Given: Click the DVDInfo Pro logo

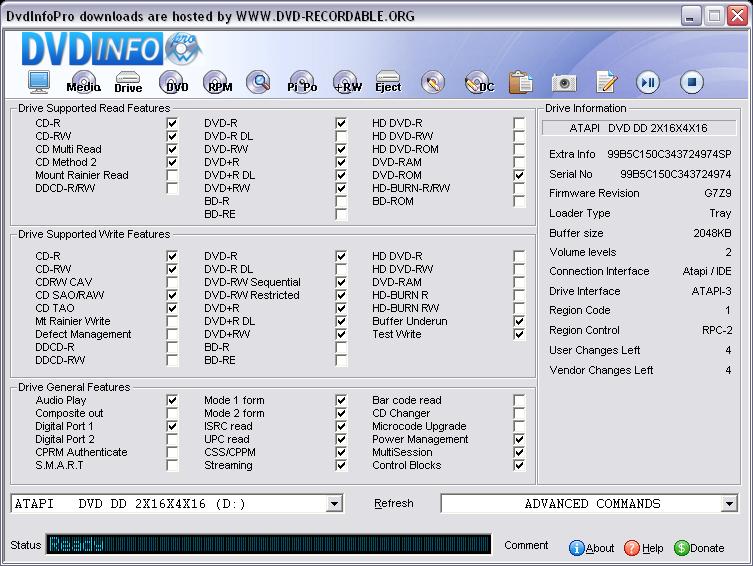Looking at the screenshot, I should point(110,48).
